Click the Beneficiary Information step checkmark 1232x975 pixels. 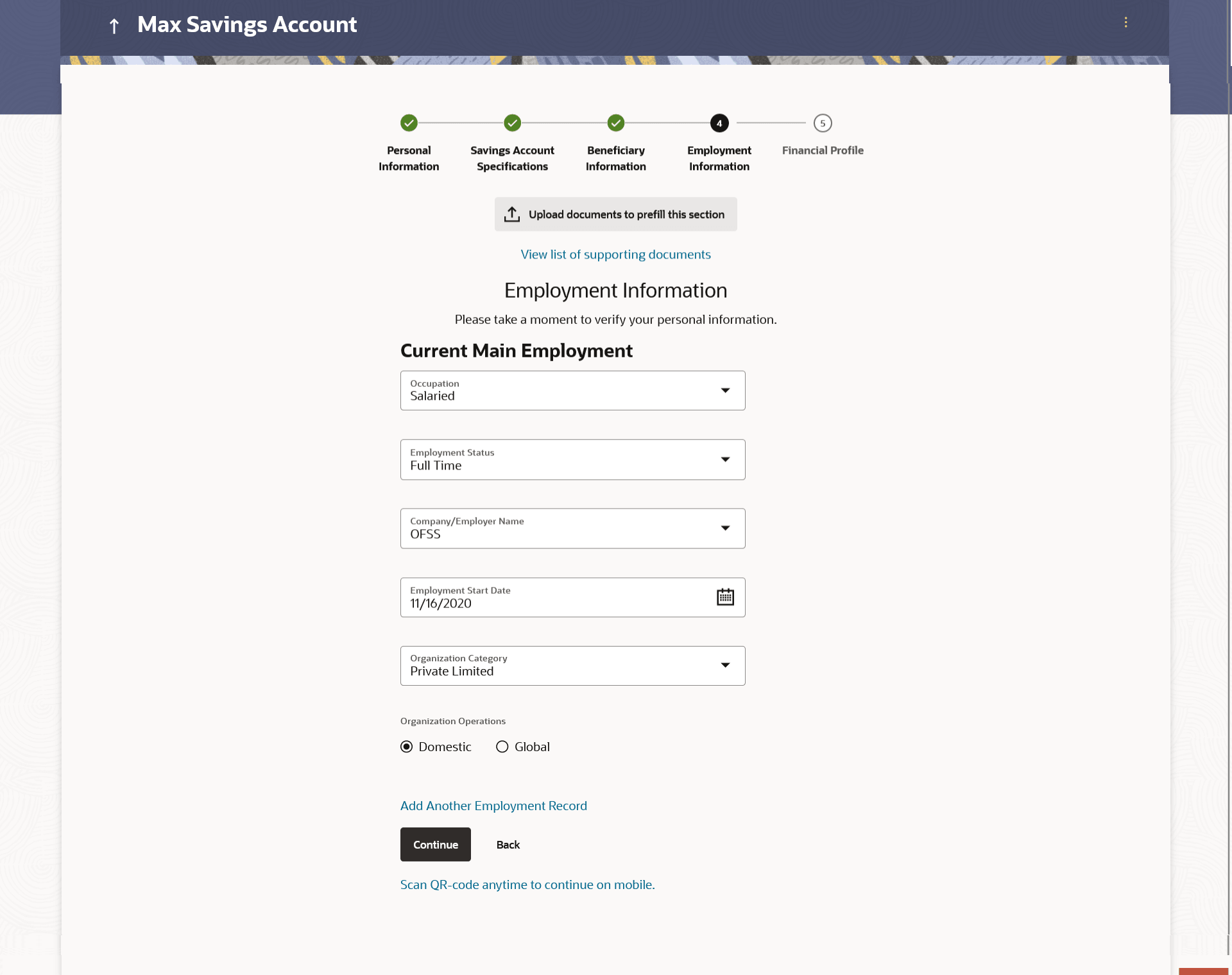tap(616, 123)
